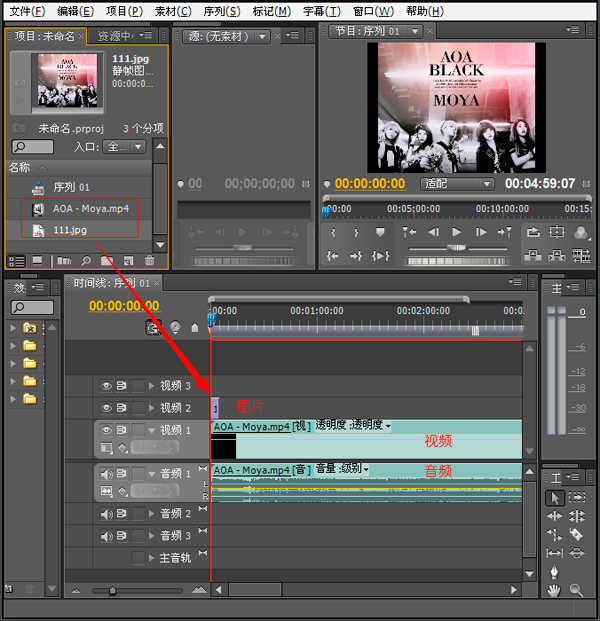Step back one frame in program monitor

tap(434, 232)
